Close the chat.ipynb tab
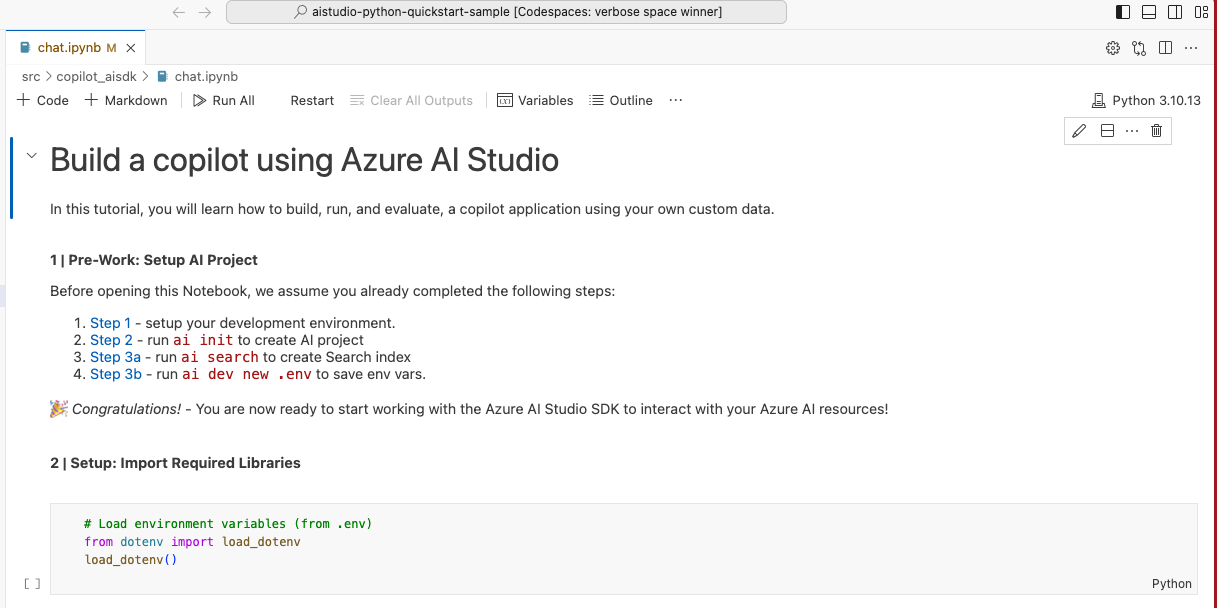 131,48
